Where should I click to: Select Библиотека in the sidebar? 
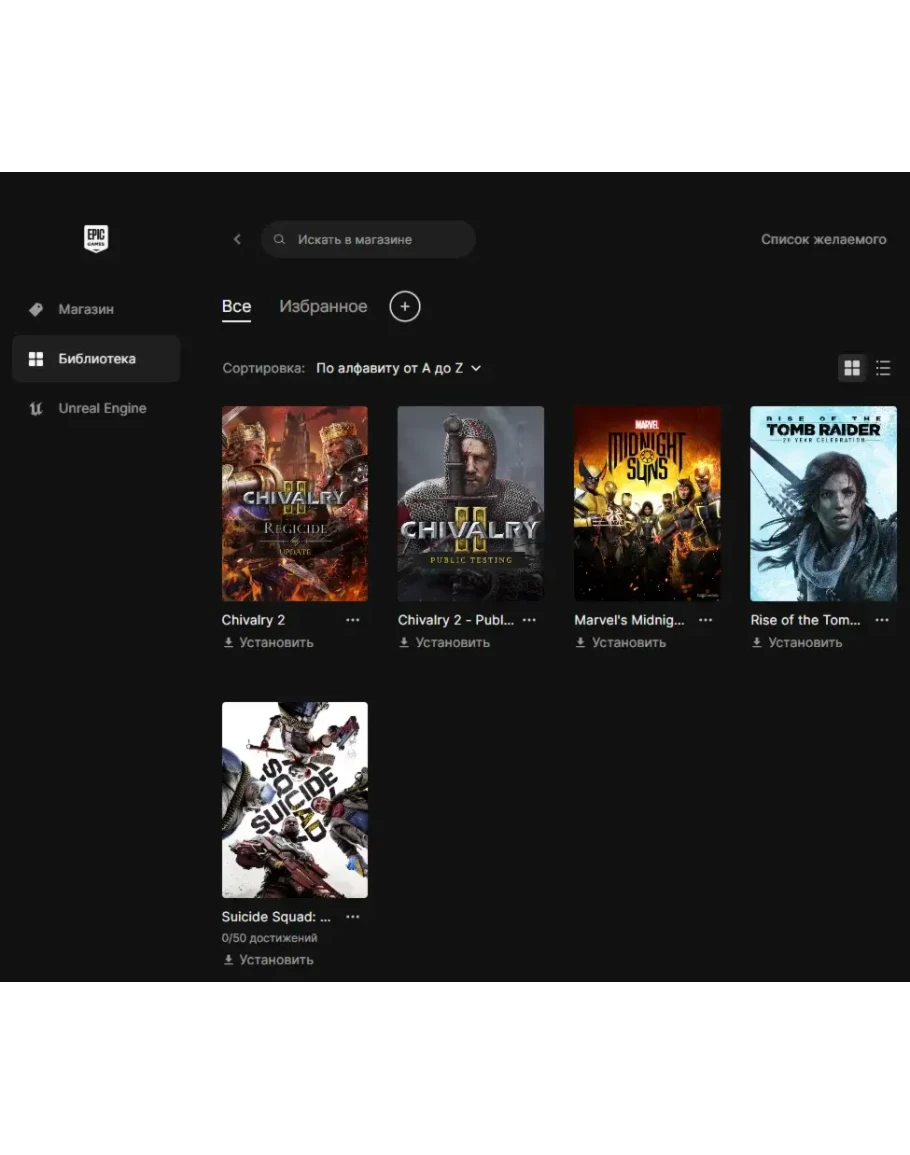96,359
